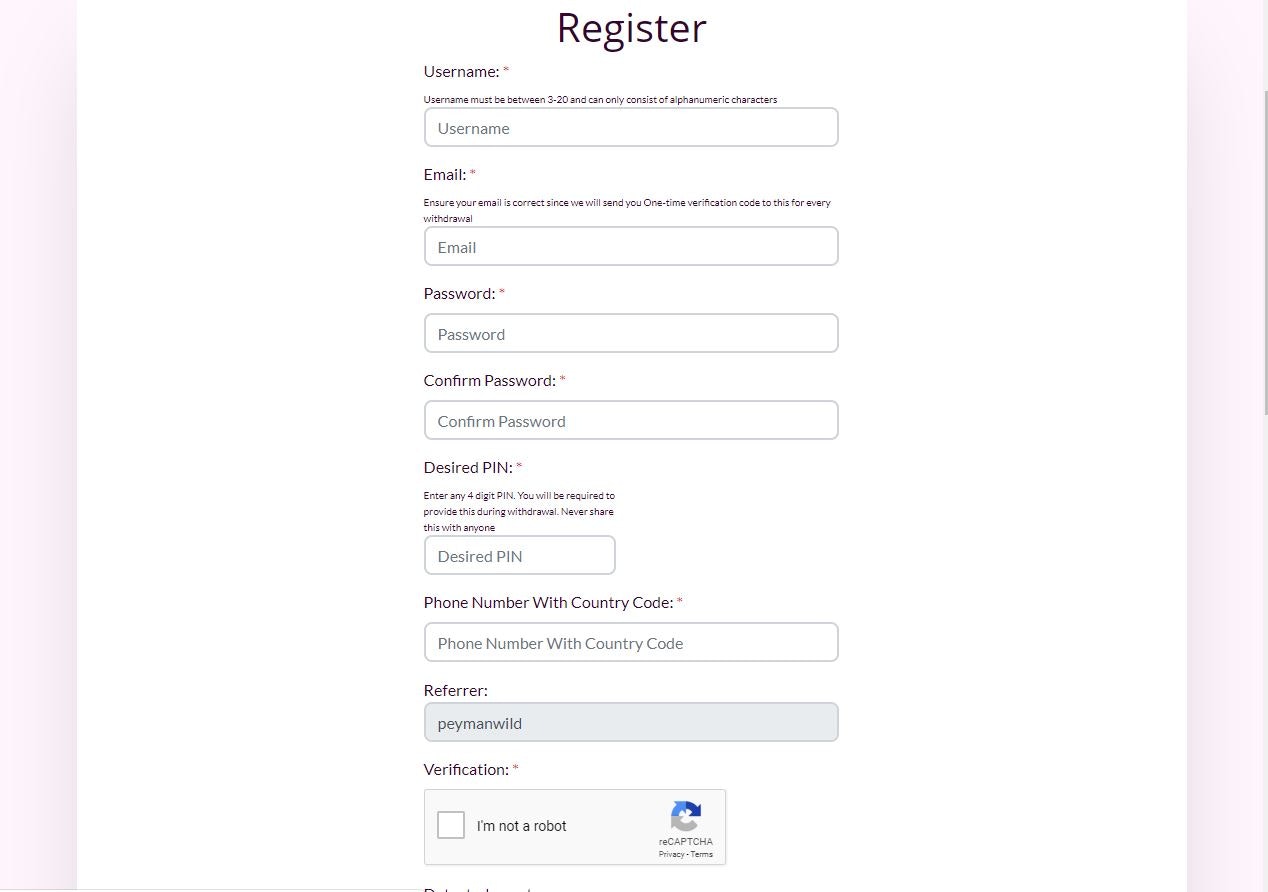Select the Phone Number With Country Code field
Screen dimensions: 1268x892
(x=631, y=642)
